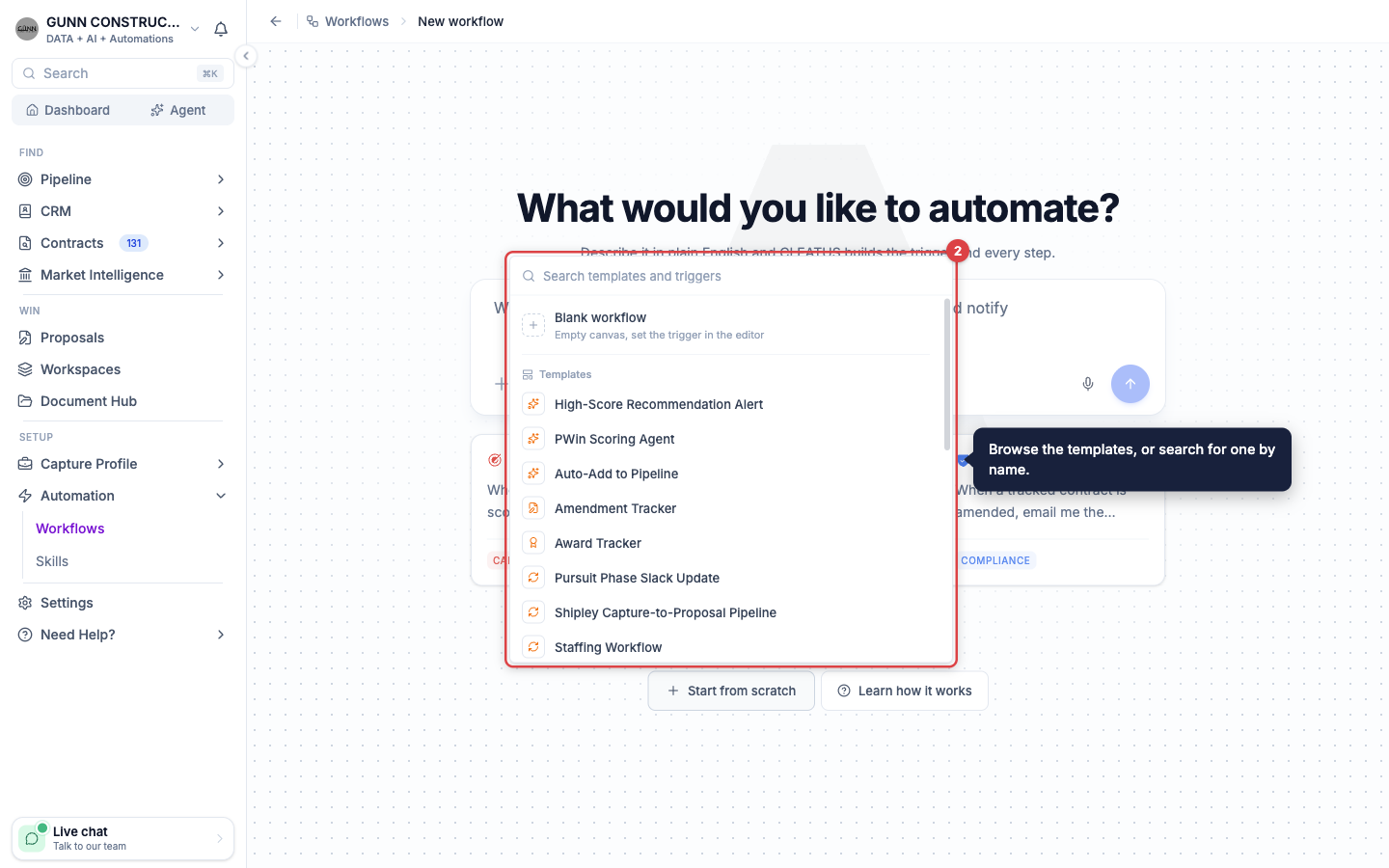The height and width of the screenshot is (868, 1389).
Task: Open Workflows under Automation
Action: click(70, 529)
